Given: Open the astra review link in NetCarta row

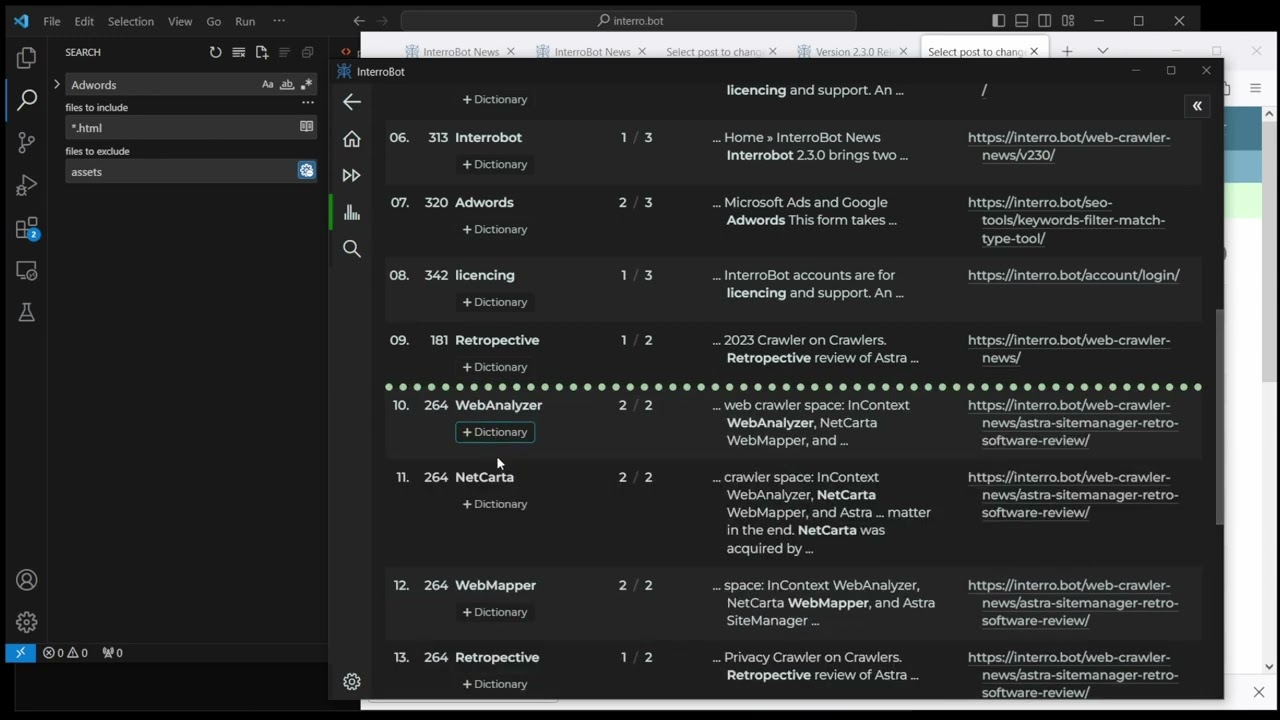Looking at the screenshot, I should pyautogui.click(x=1073, y=495).
